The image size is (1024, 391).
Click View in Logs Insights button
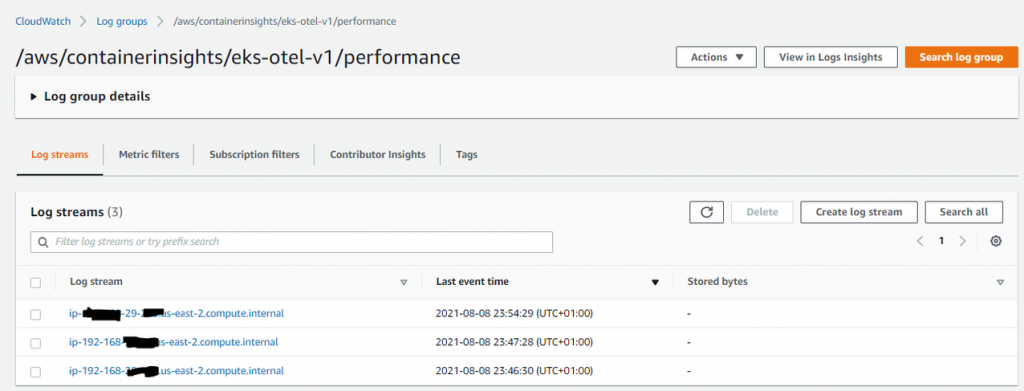pyautogui.click(x=831, y=57)
